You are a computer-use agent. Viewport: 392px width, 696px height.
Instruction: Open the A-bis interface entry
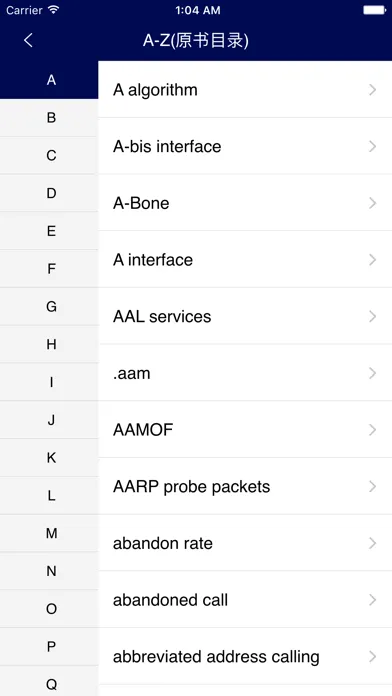[245, 146]
